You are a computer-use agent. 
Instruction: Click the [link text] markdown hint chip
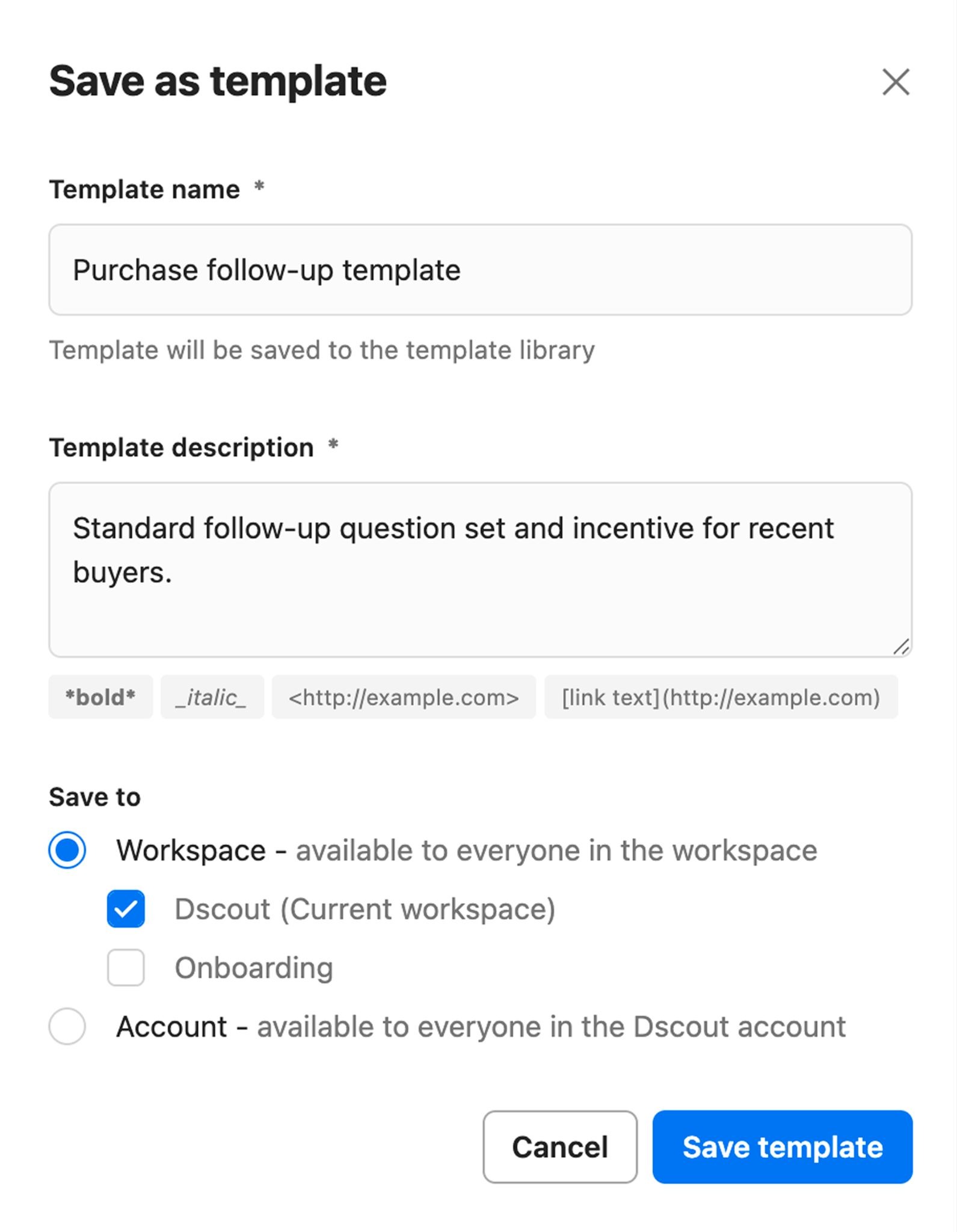pos(721,697)
